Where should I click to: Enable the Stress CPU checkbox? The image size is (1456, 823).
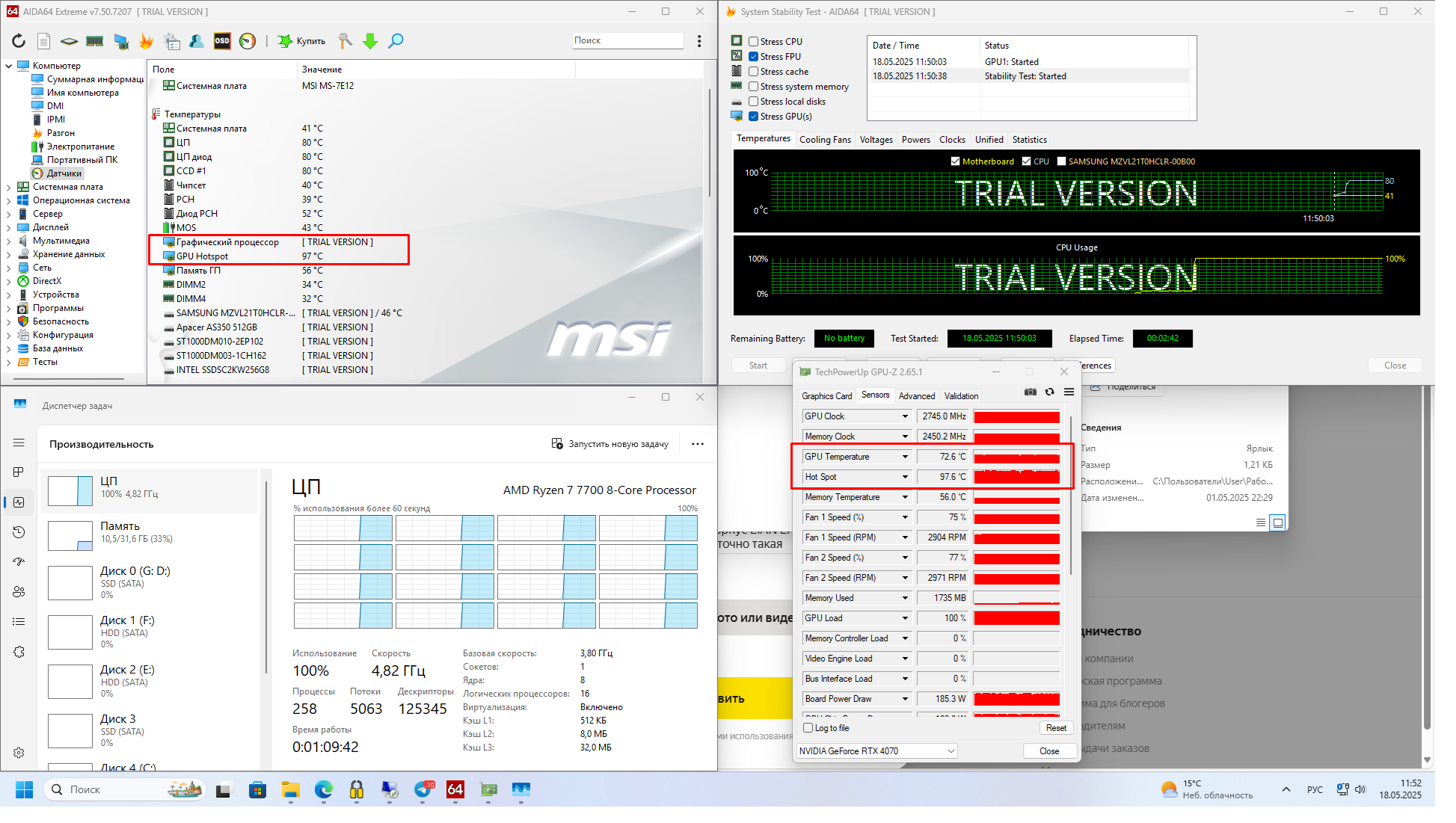pyautogui.click(x=754, y=42)
